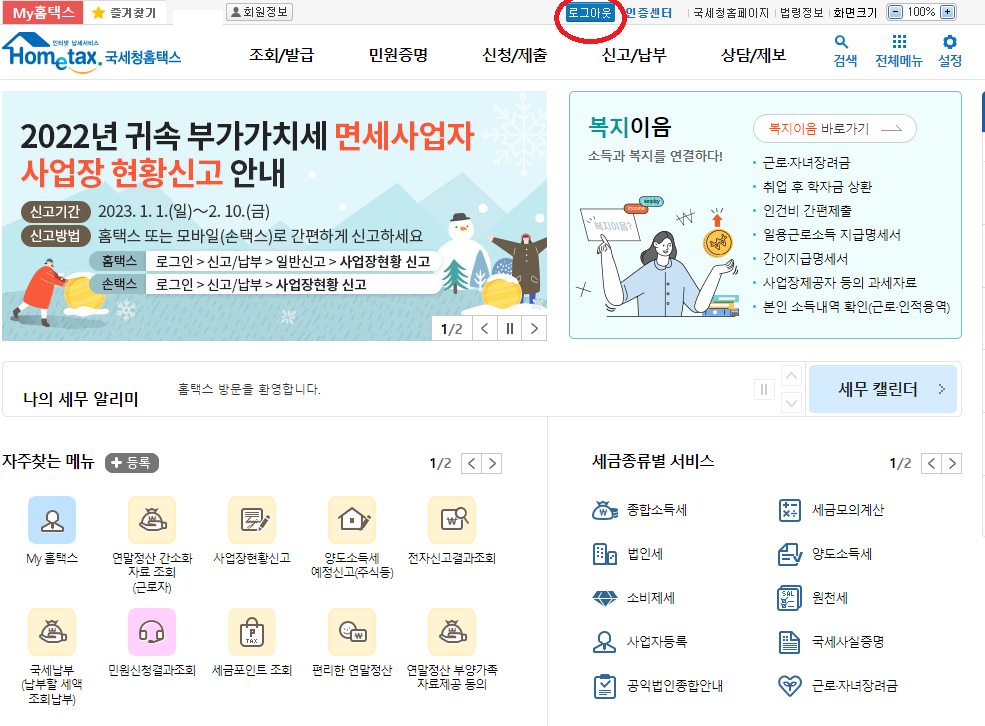The image size is (985, 726).
Task: Open 양도소득세 예정신고 icon
Action: click(x=352, y=520)
